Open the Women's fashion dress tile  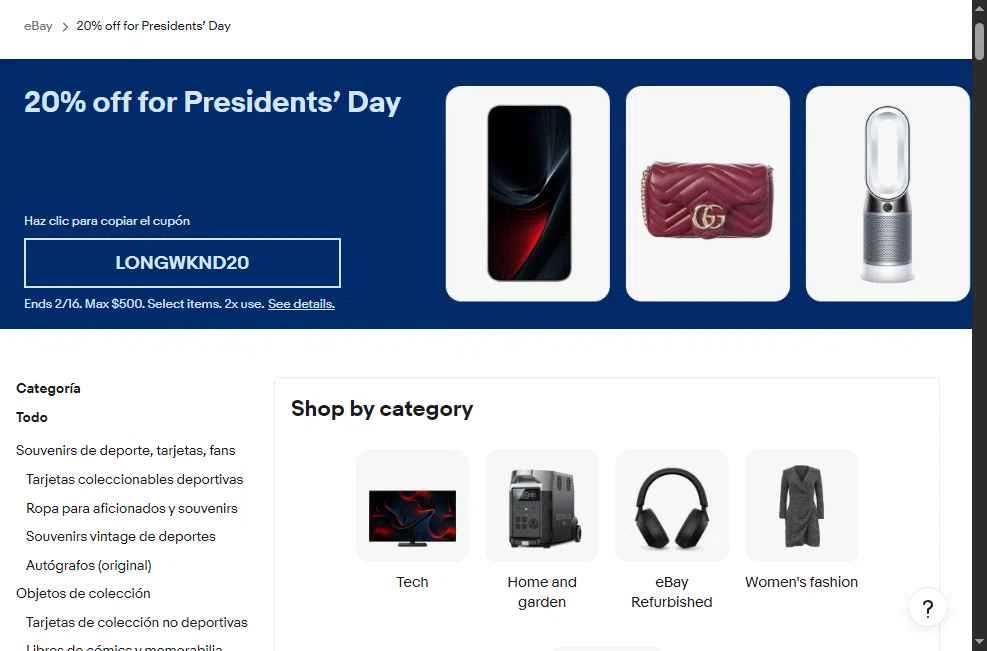tap(801, 520)
